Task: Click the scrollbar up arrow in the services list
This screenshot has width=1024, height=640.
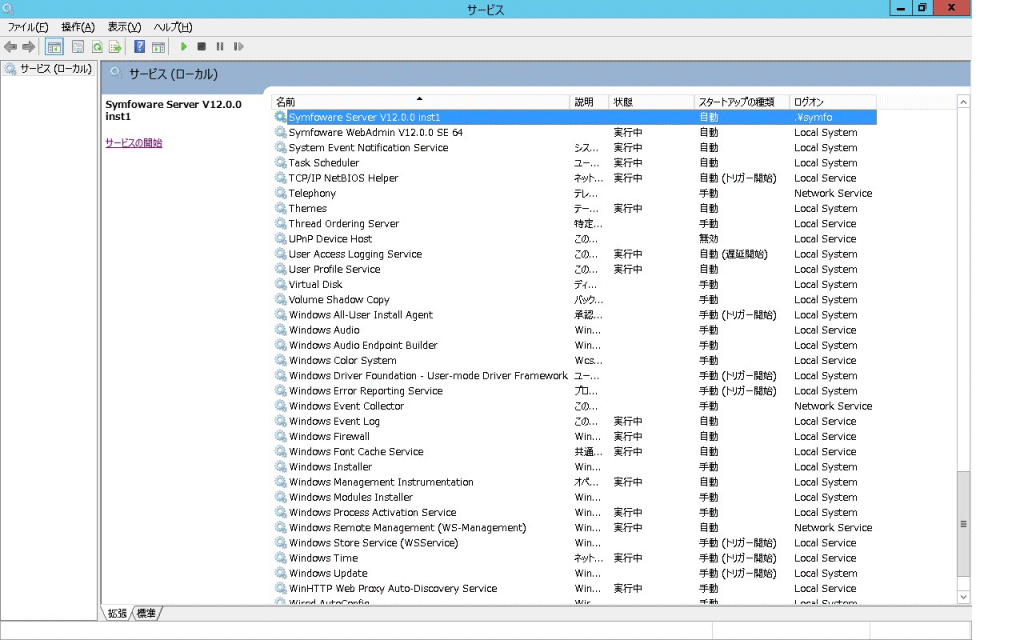Action: click(x=963, y=102)
